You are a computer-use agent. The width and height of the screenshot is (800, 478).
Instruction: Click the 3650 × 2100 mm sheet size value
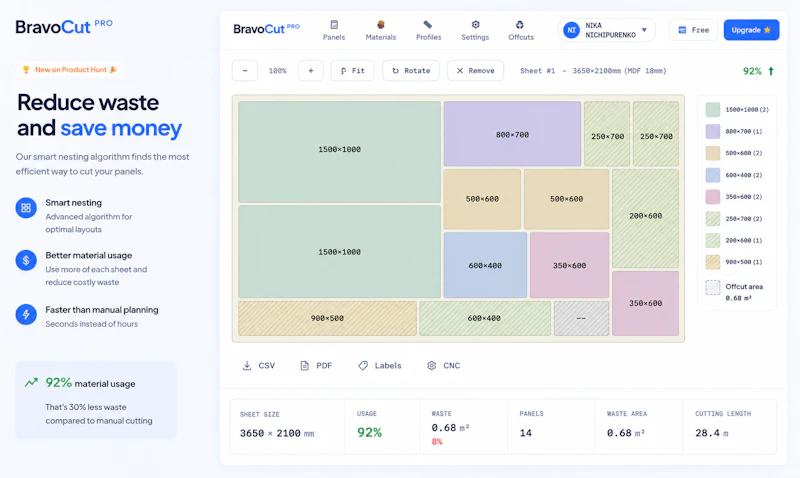(277, 434)
